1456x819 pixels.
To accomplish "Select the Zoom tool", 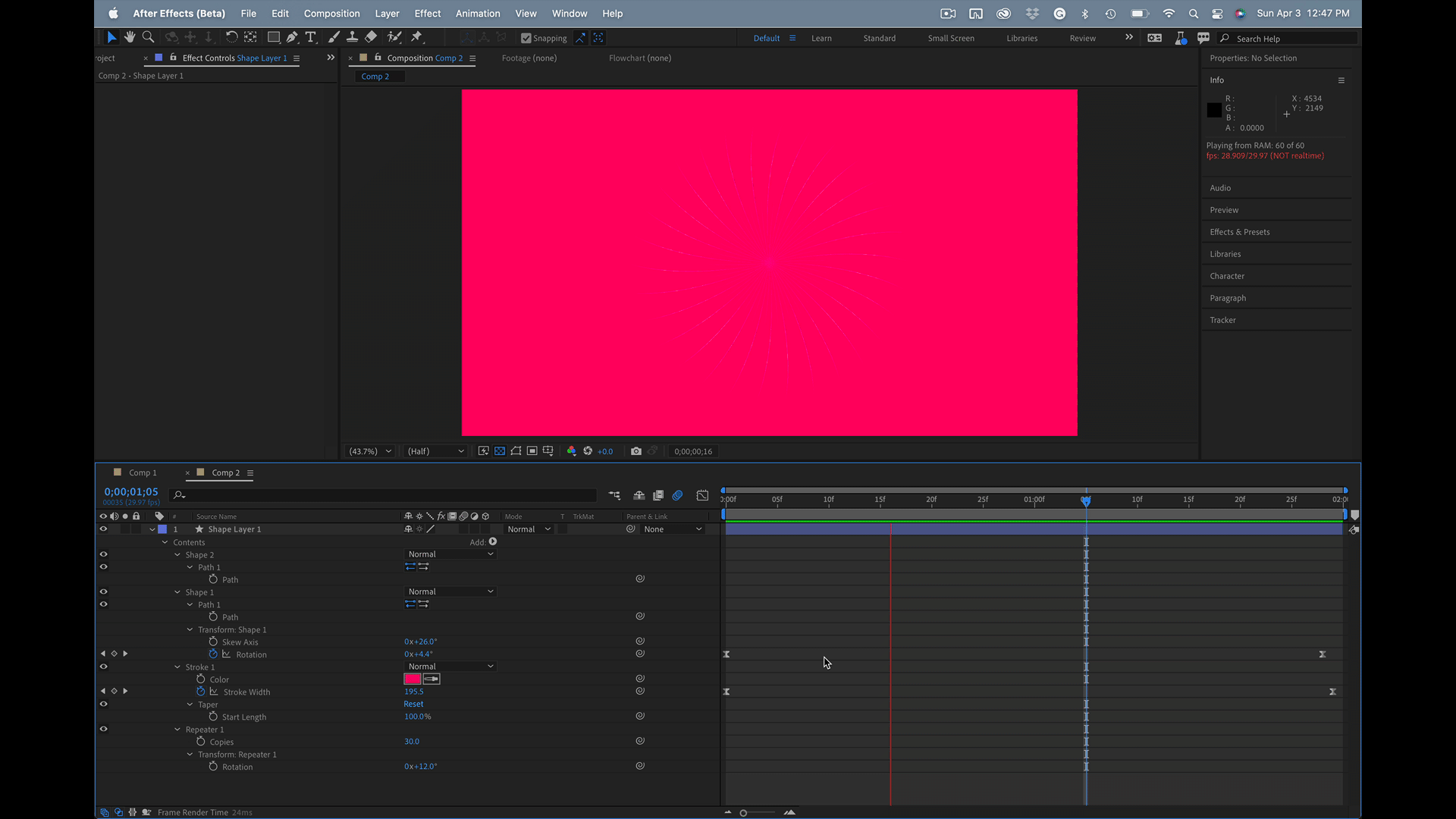I will click(x=149, y=37).
